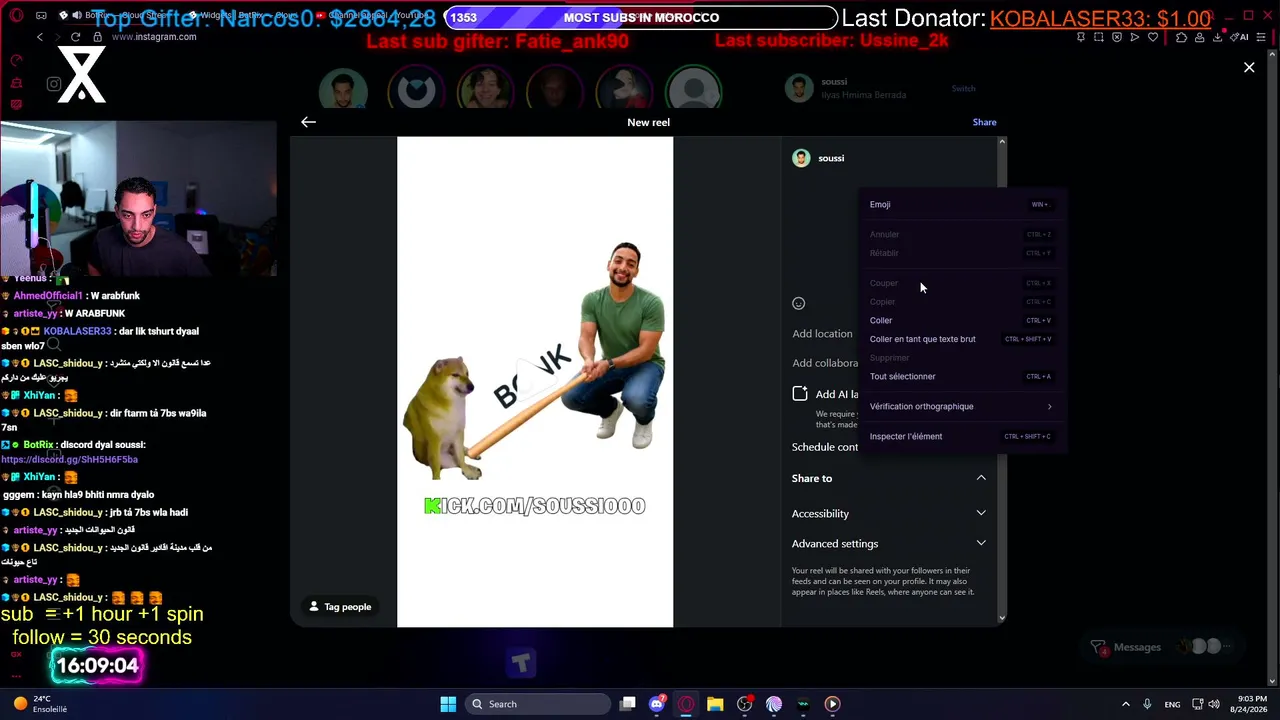1280x720 pixels.
Task: Click the Switch account link
Action: (963, 88)
